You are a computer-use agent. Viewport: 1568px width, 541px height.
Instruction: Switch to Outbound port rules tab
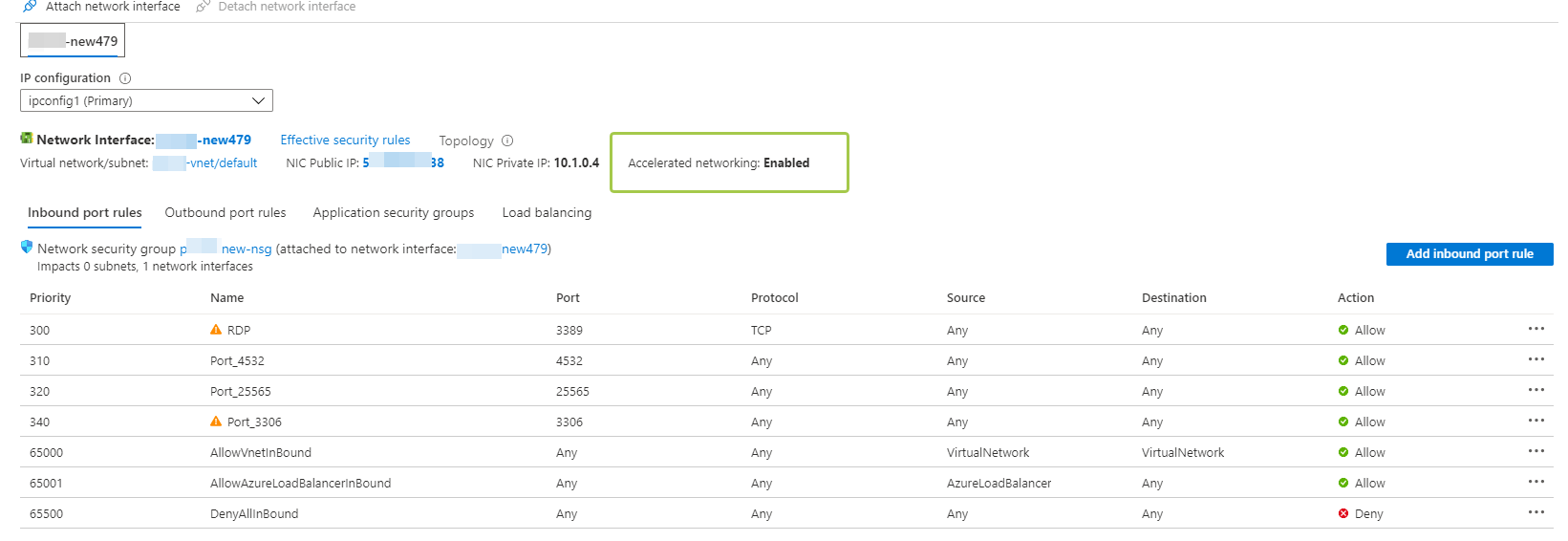pos(226,213)
